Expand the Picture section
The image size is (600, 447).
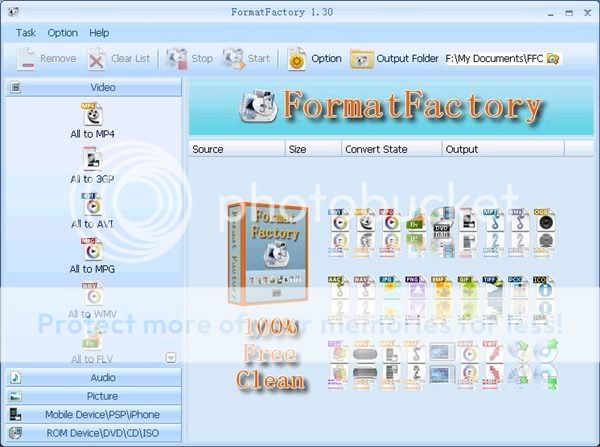tap(94, 396)
